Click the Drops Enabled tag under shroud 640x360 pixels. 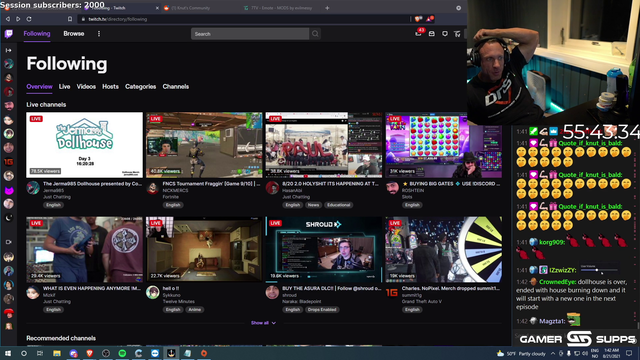click(x=322, y=309)
